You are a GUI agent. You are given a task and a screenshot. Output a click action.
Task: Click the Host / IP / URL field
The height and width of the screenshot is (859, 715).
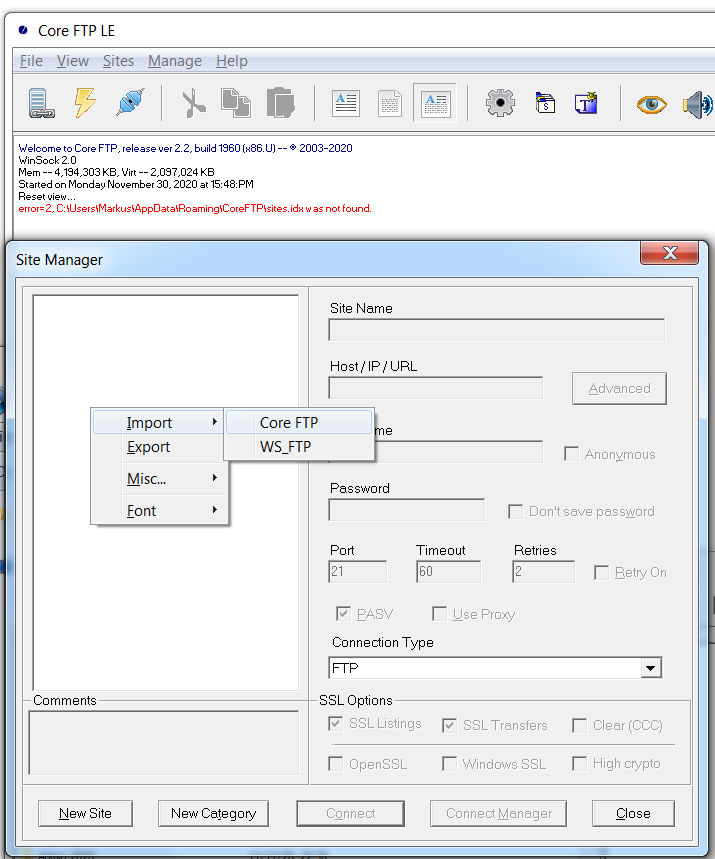436,388
